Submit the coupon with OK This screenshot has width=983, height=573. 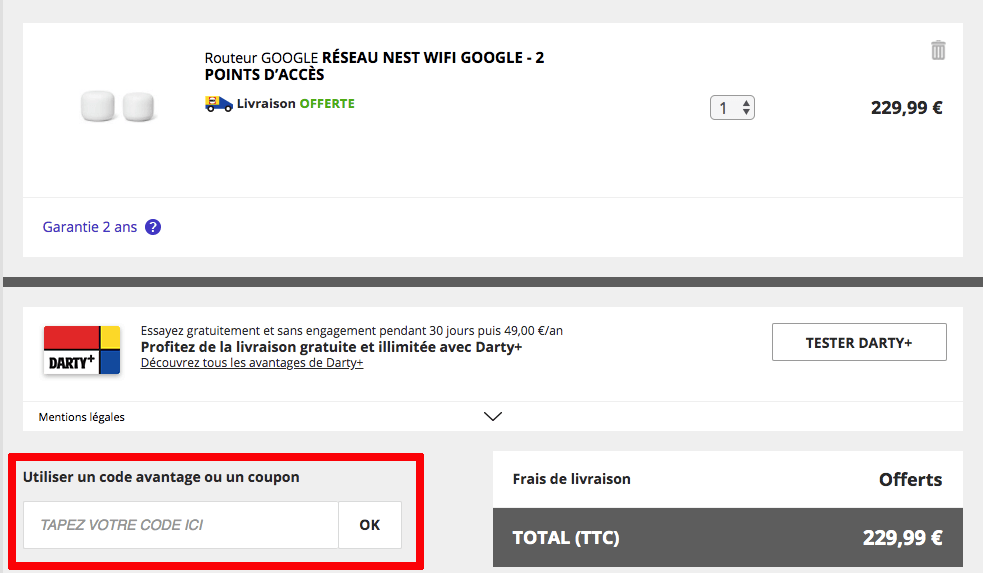[x=370, y=525]
